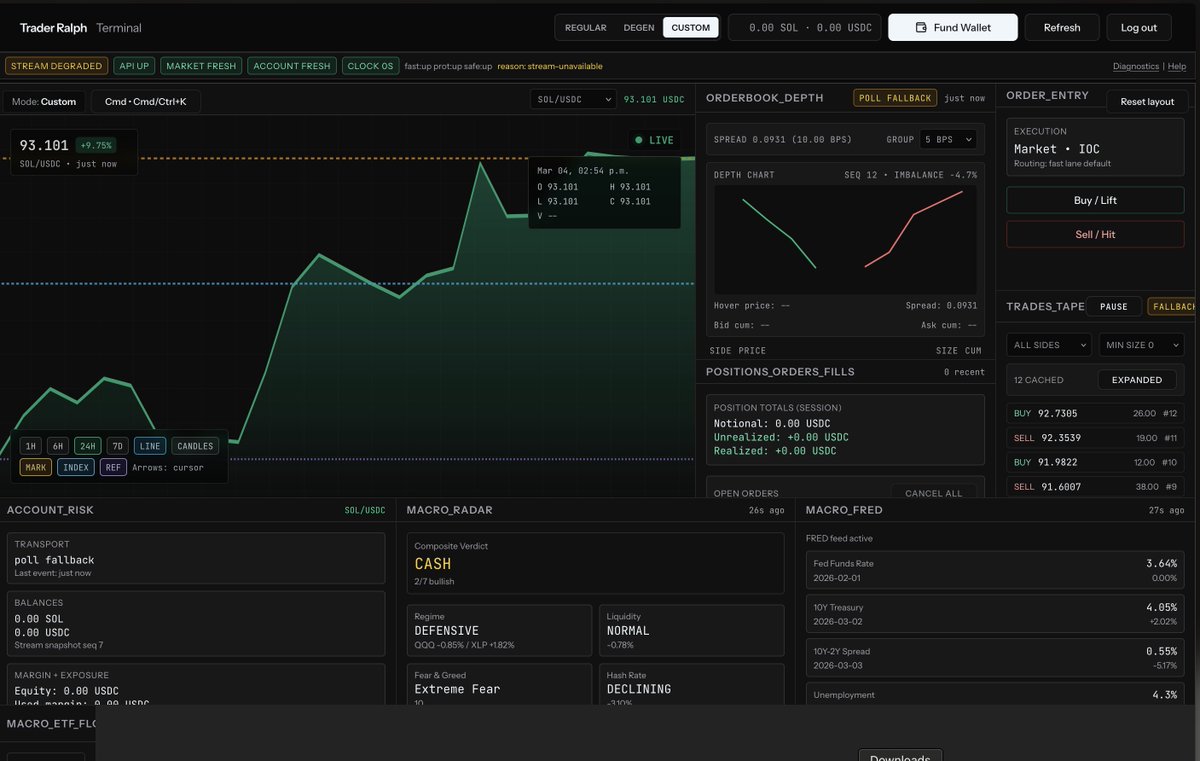Click the Sell / Hit button
This screenshot has height=761, width=1200.
pos(1095,234)
